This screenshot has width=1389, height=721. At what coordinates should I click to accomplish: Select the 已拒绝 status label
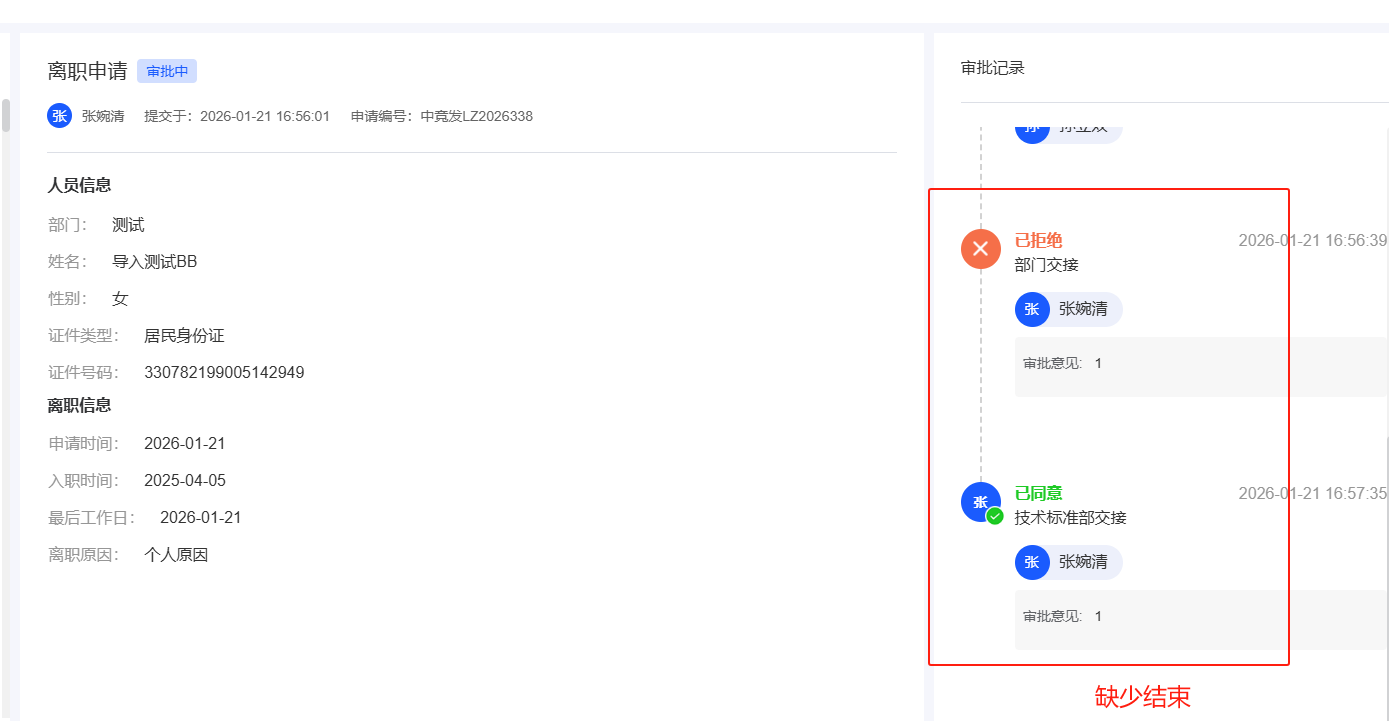(x=1038, y=240)
